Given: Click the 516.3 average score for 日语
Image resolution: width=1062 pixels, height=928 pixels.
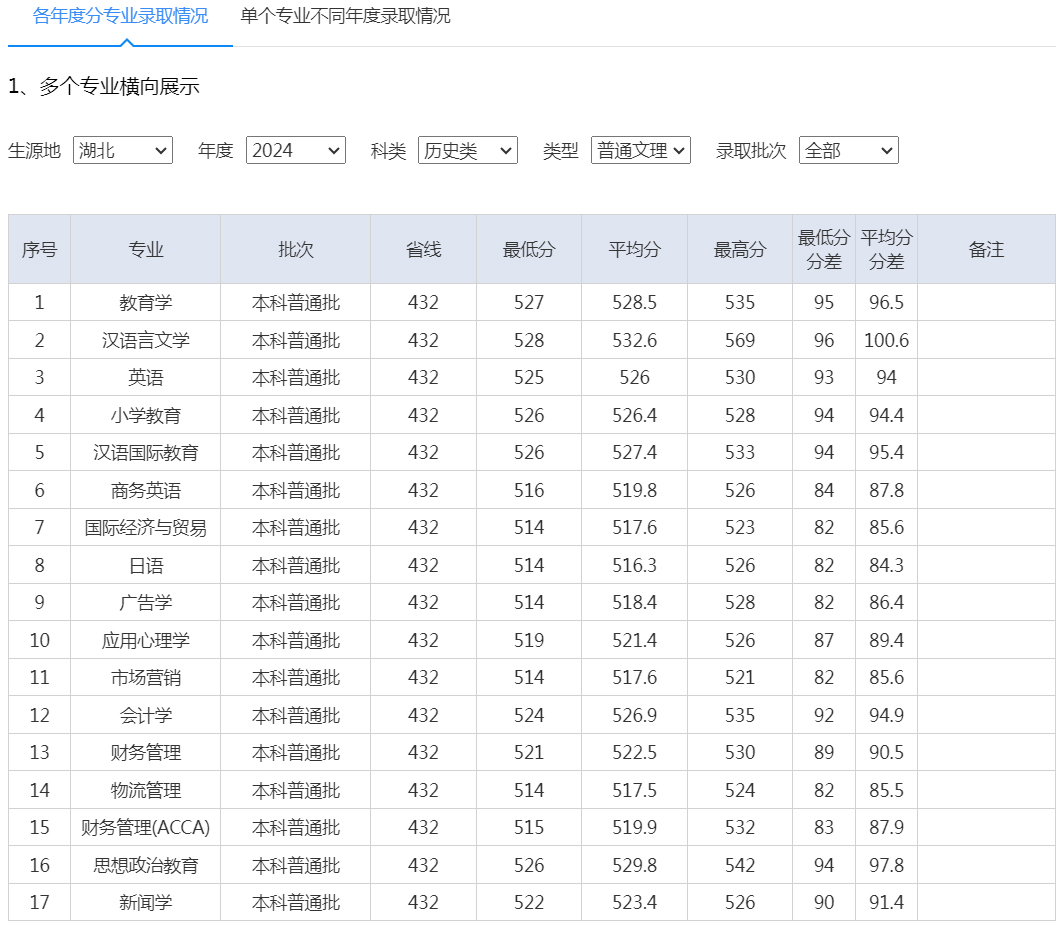Looking at the screenshot, I should point(635,566).
